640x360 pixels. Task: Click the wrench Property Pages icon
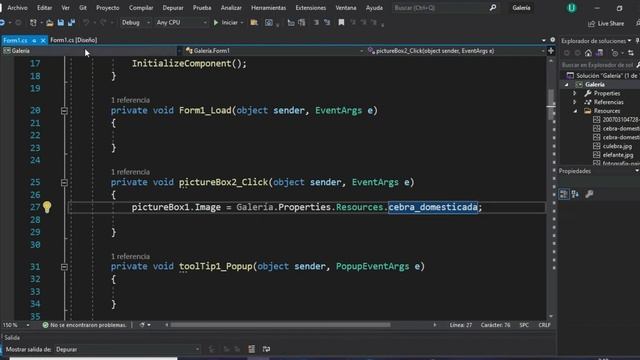(x=589, y=194)
